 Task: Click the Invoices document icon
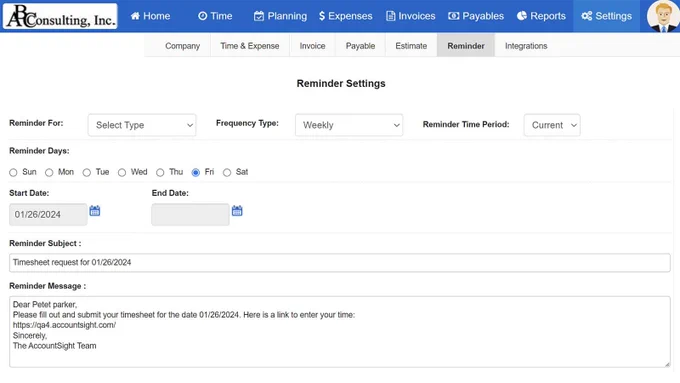click(391, 16)
